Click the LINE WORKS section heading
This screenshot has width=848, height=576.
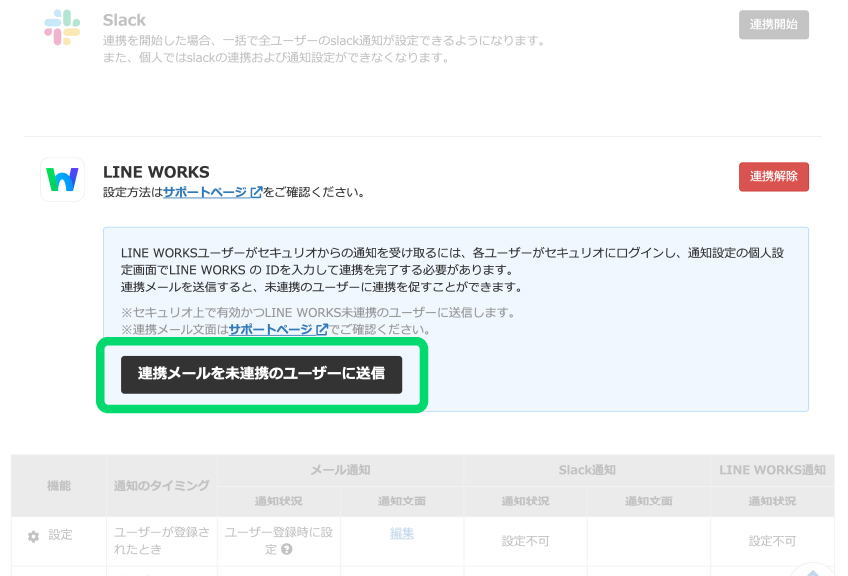(156, 172)
